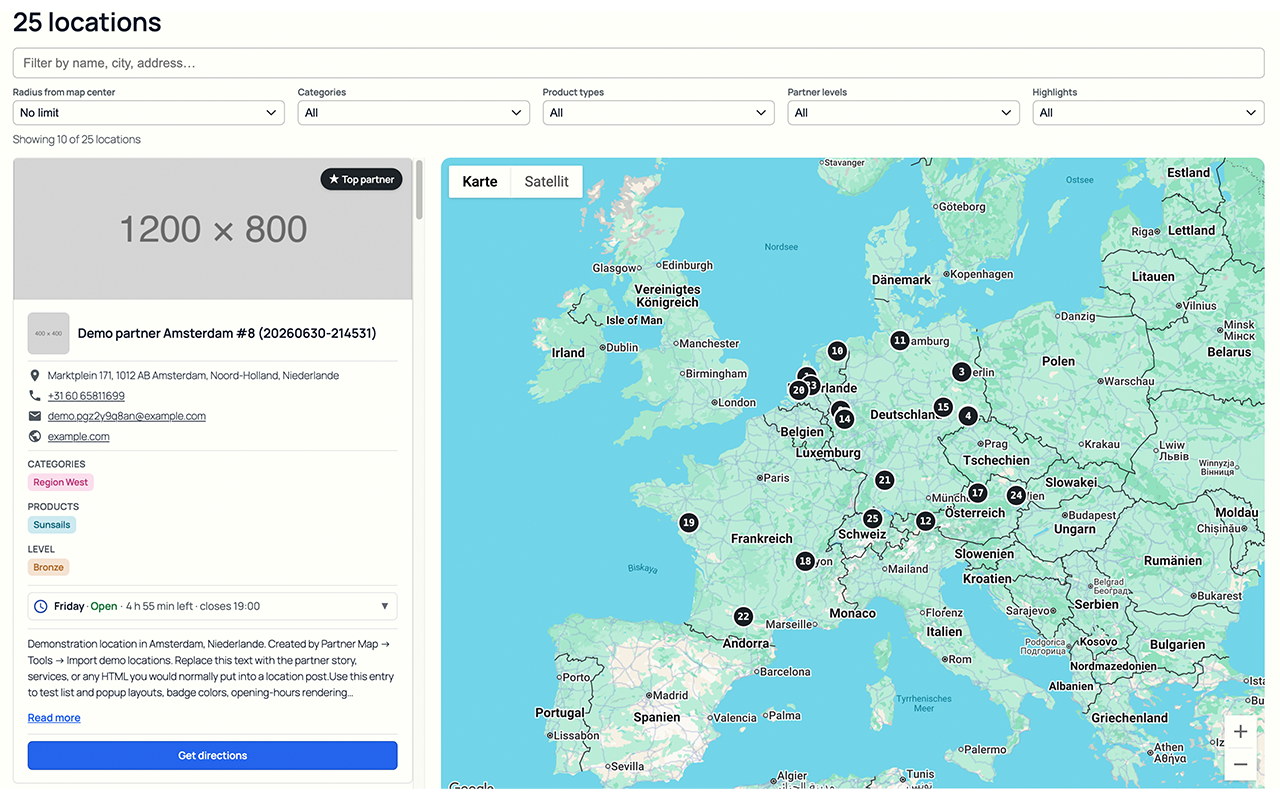Image resolution: width=1280 pixels, height=800 pixels.
Task: Click the Polen label on map
Action: pos(1058,361)
